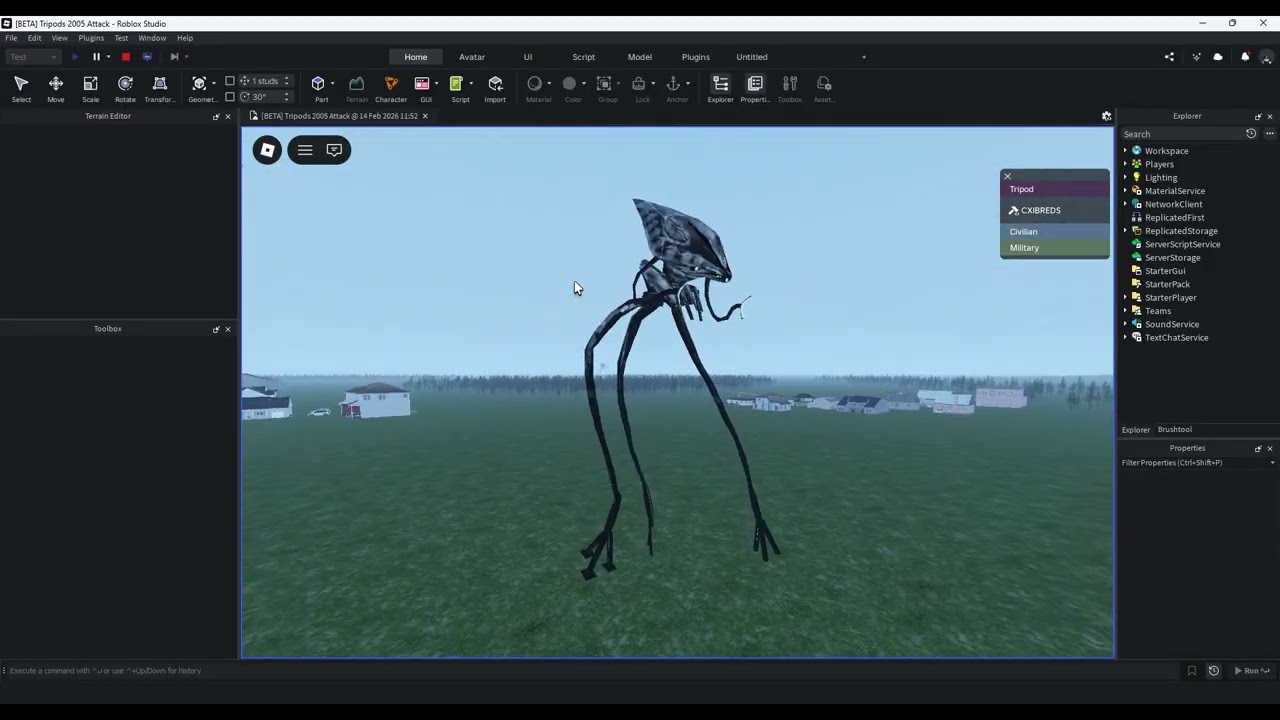
Task: Open the Material picker
Action: (x=535, y=84)
